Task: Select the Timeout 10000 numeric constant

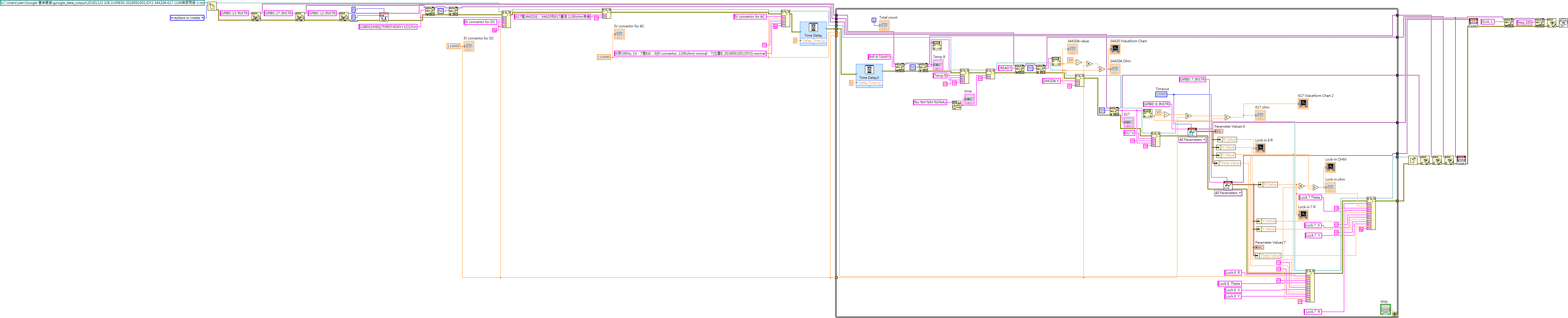Action: tap(1161, 94)
